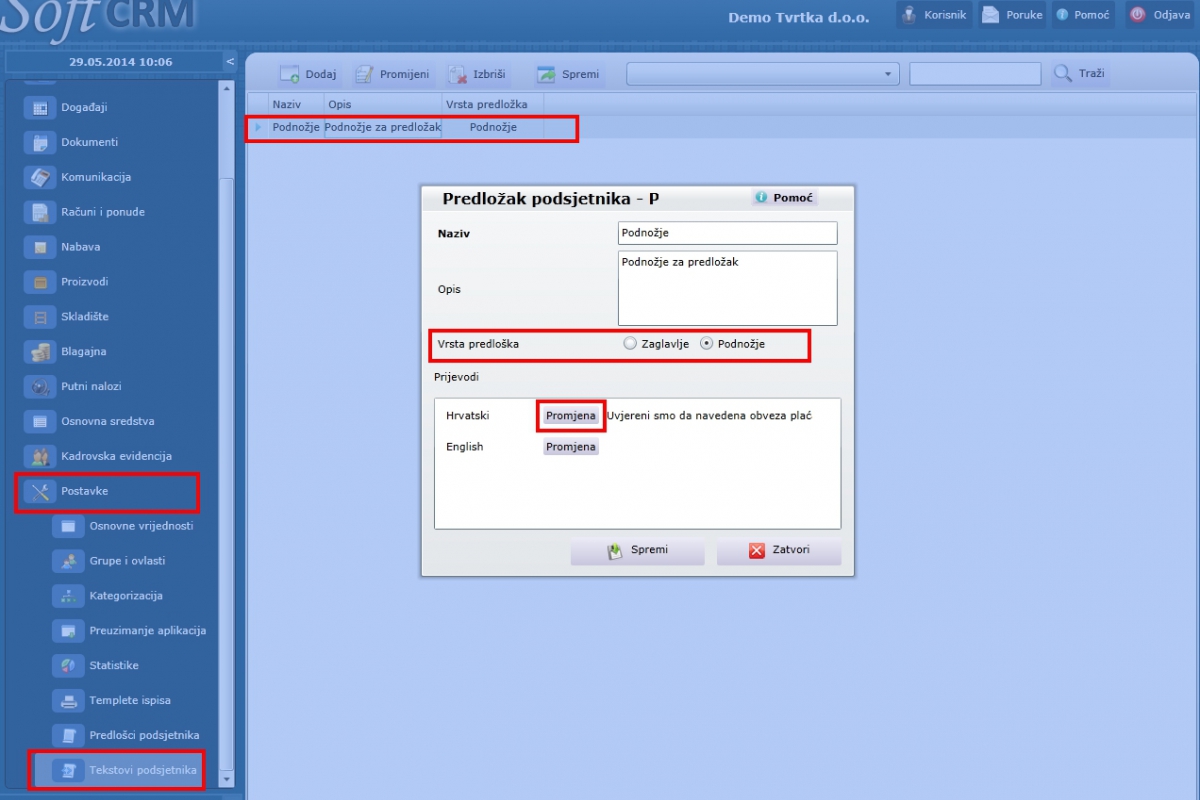Open the Predlošci podsjetnika submenu item
The width and height of the screenshot is (1200, 800).
pyautogui.click(x=144, y=735)
